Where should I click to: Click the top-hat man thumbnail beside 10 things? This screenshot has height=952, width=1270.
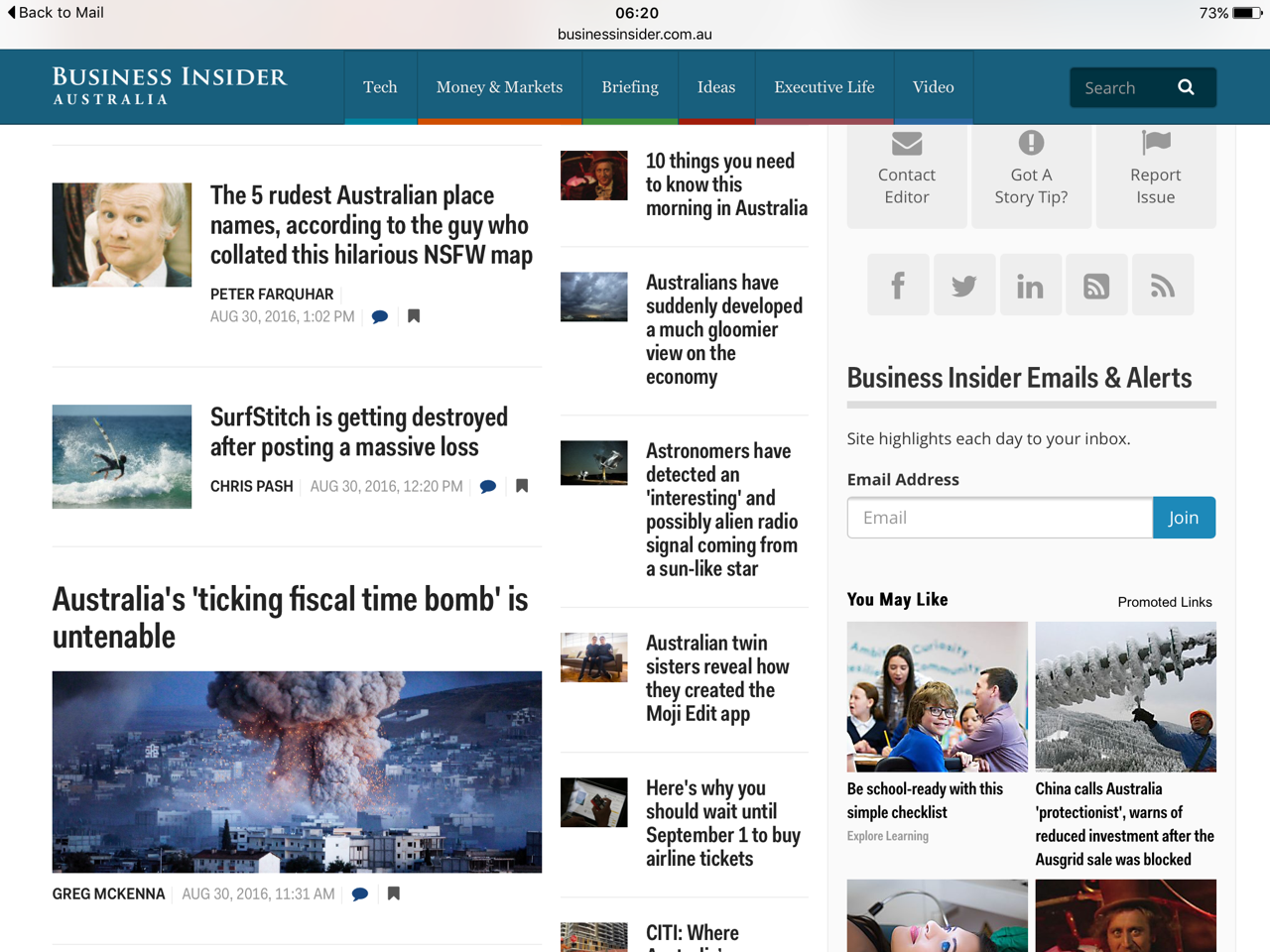click(x=594, y=176)
